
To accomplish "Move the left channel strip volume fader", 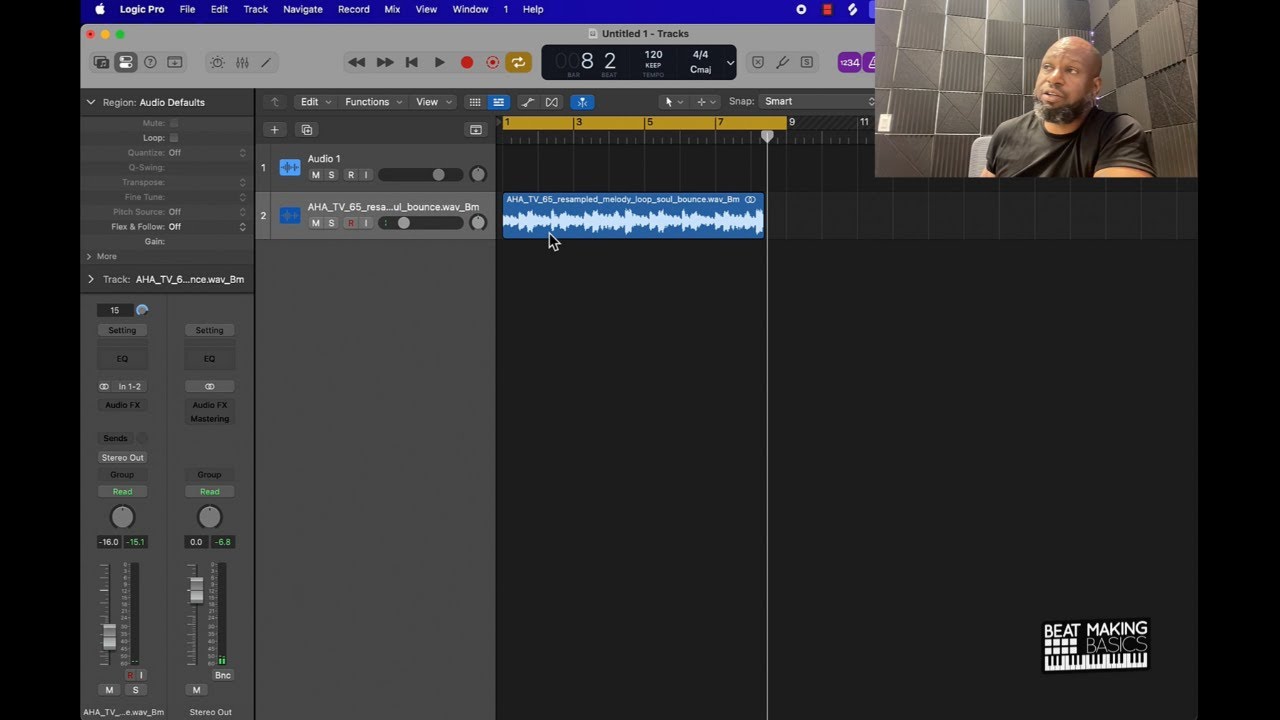I will coord(109,636).
